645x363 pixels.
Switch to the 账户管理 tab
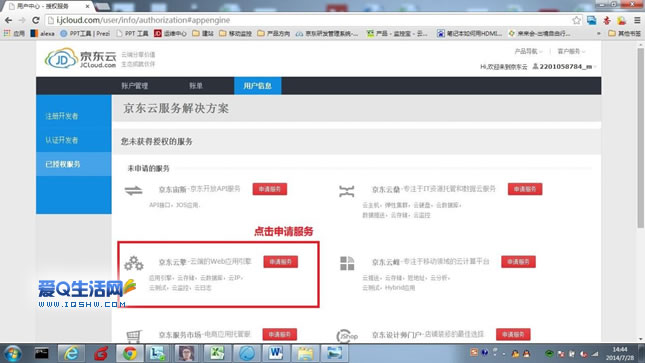135,86
